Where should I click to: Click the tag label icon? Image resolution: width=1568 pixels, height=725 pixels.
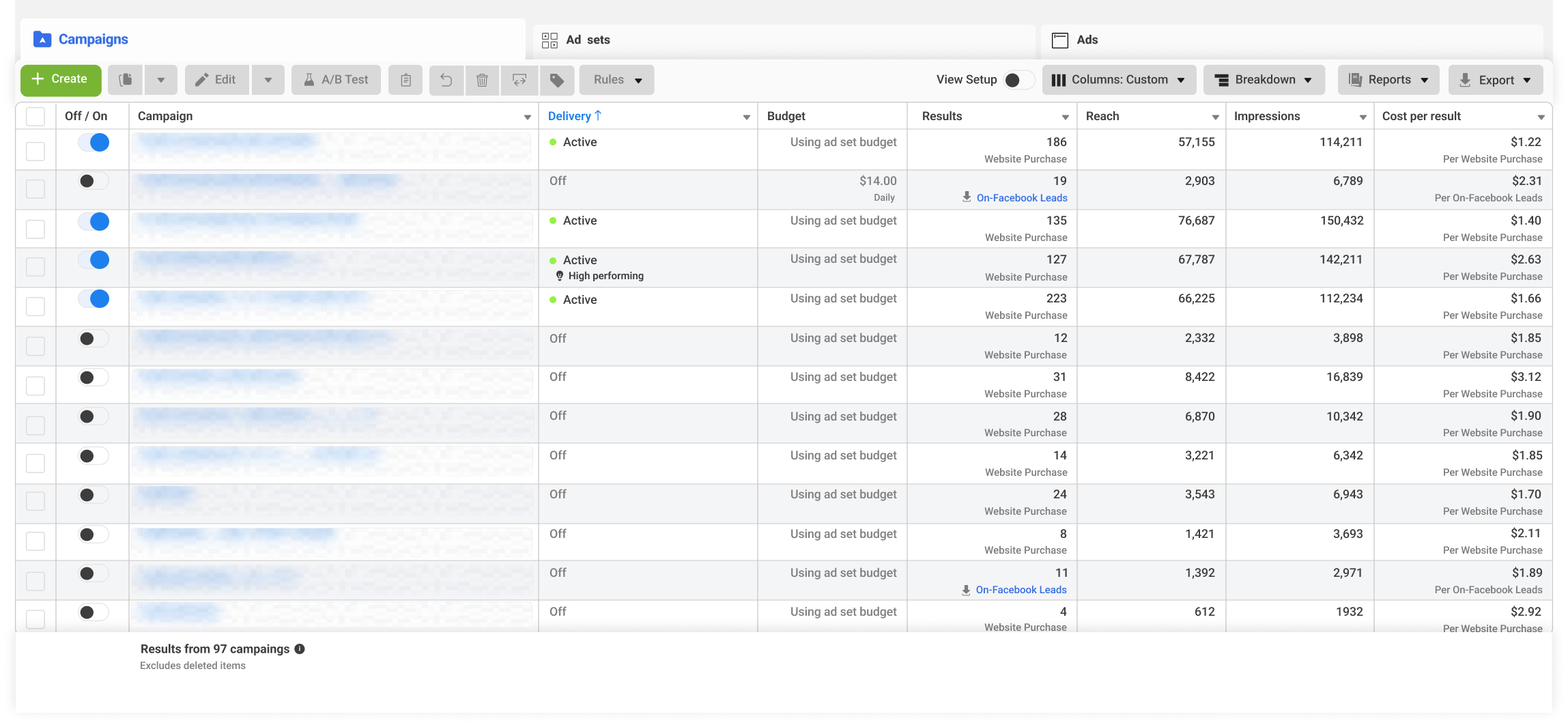[557, 80]
